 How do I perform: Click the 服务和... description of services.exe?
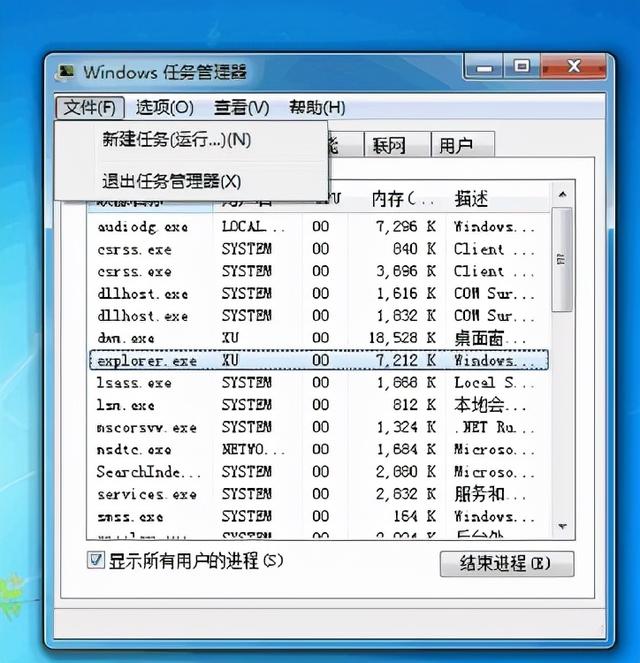click(x=490, y=494)
